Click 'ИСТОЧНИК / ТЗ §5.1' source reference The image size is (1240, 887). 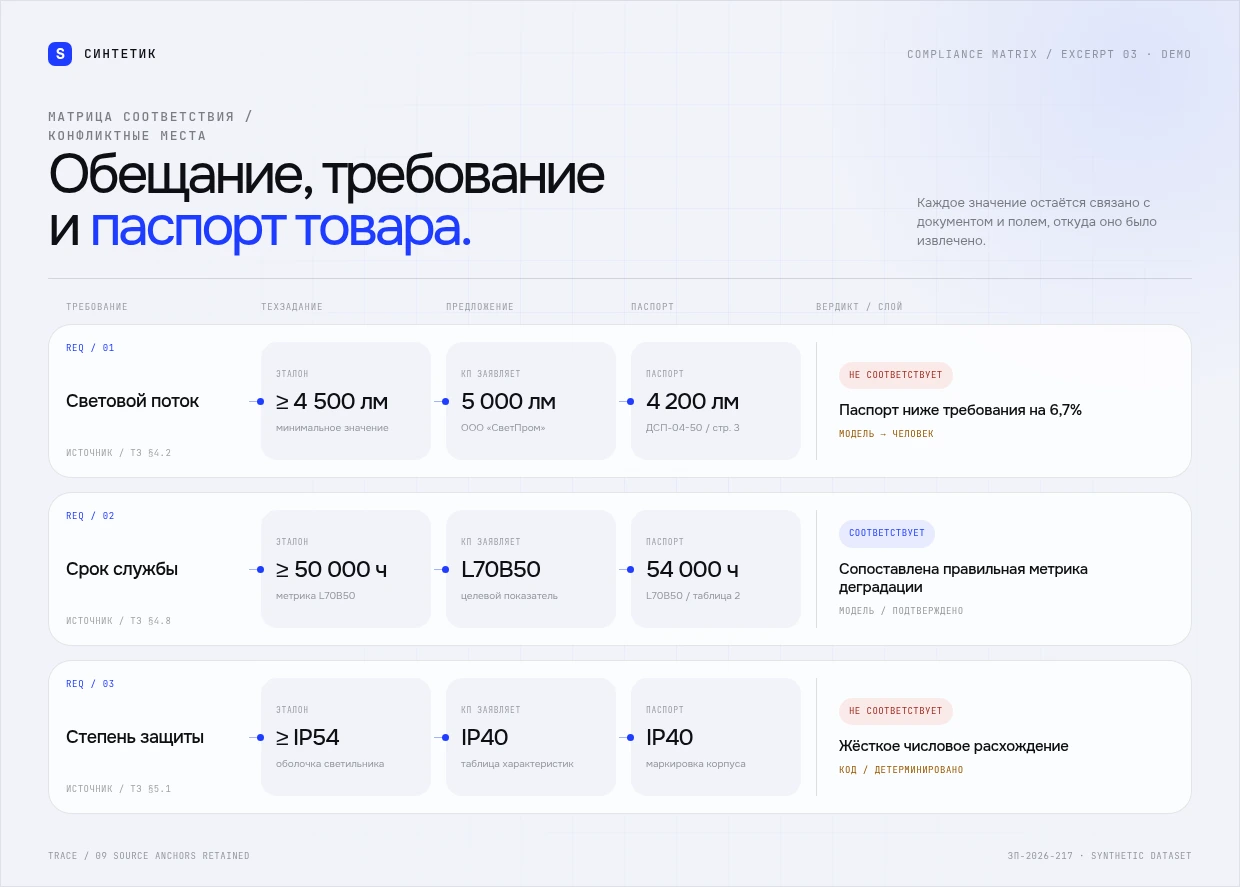(118, 789)
